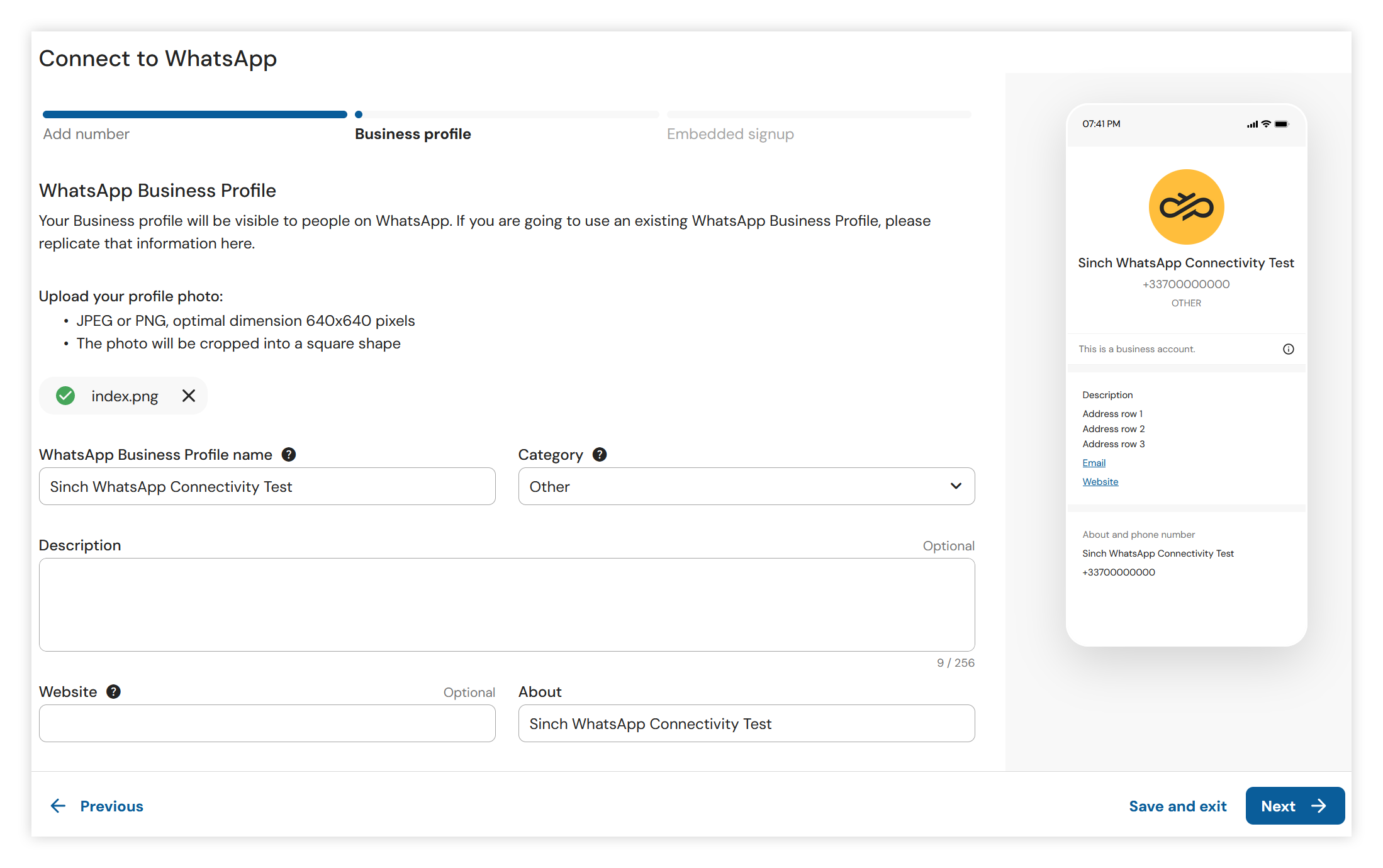Show the Website field help tooltip
The height and width of the screenshot is (868, 1383).
113,691
